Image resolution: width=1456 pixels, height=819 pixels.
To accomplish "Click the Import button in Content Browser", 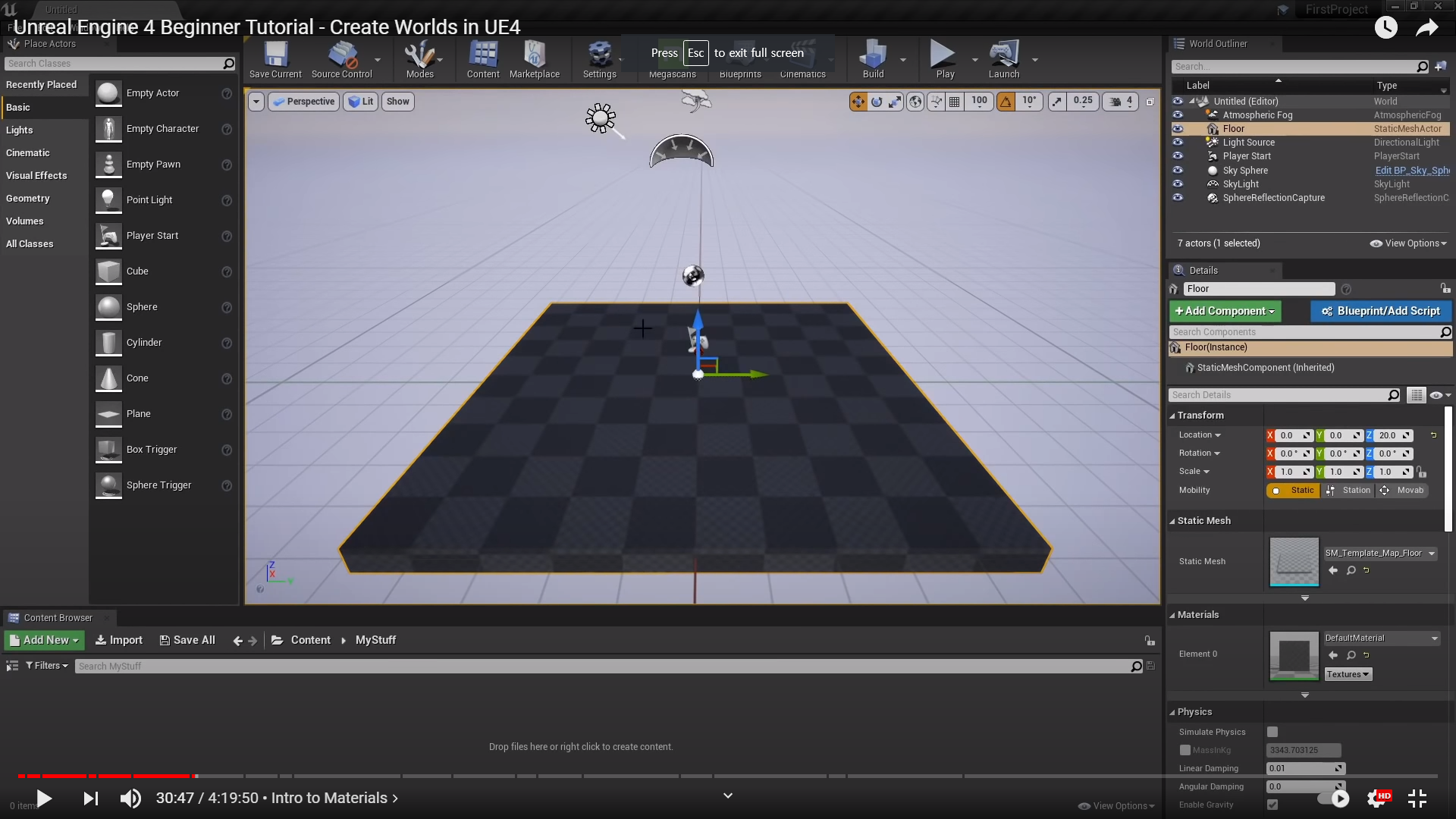I will (119, 640).
